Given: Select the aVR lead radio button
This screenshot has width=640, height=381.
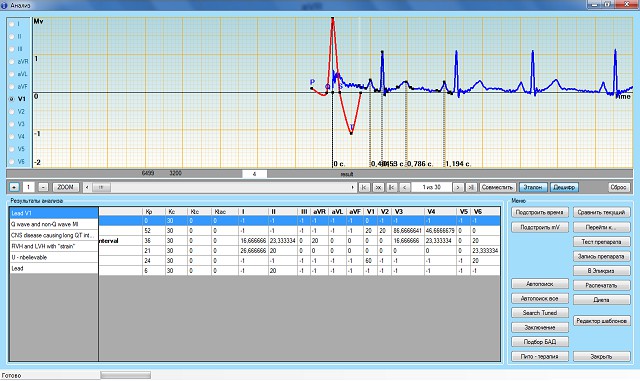Looking at the screenshot, I should (x=12, y=62).
